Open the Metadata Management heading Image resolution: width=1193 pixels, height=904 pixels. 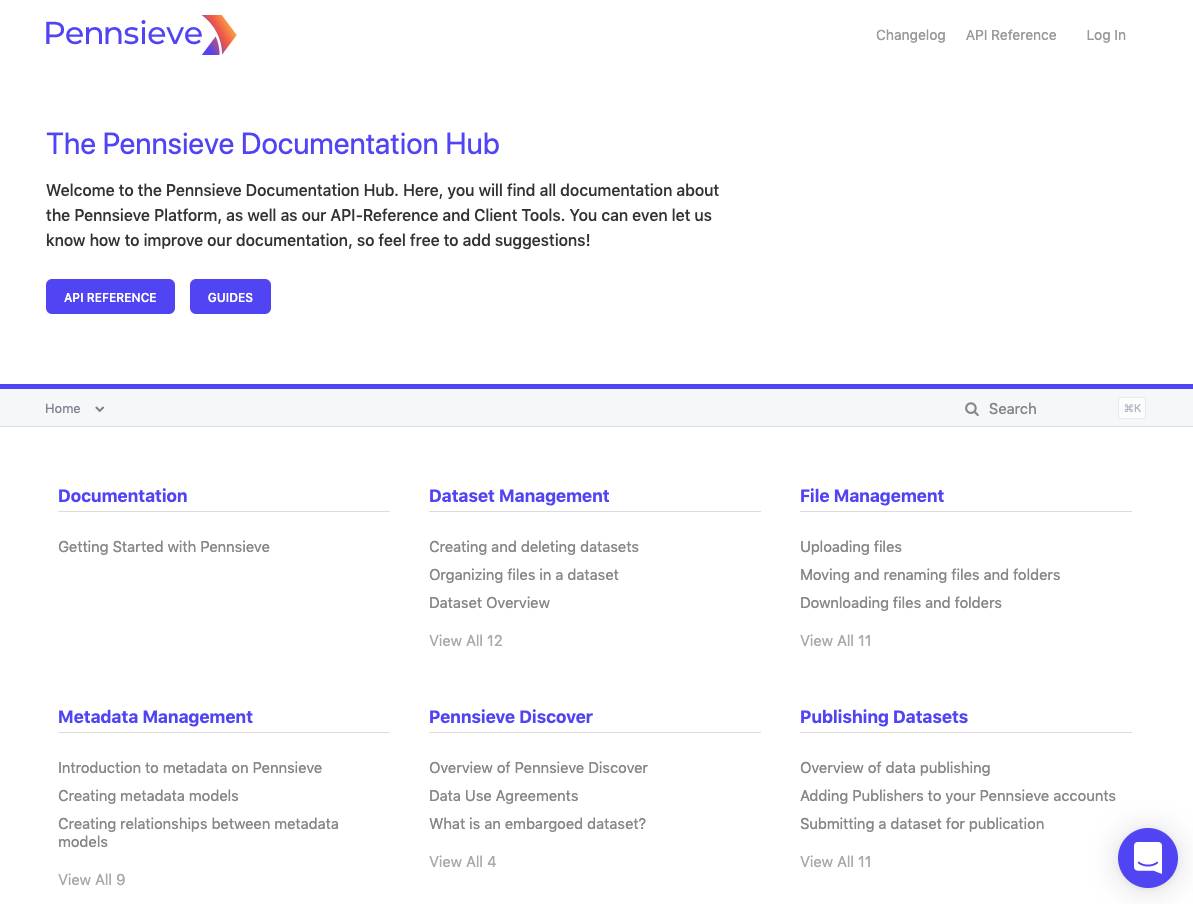coord(155,717)
